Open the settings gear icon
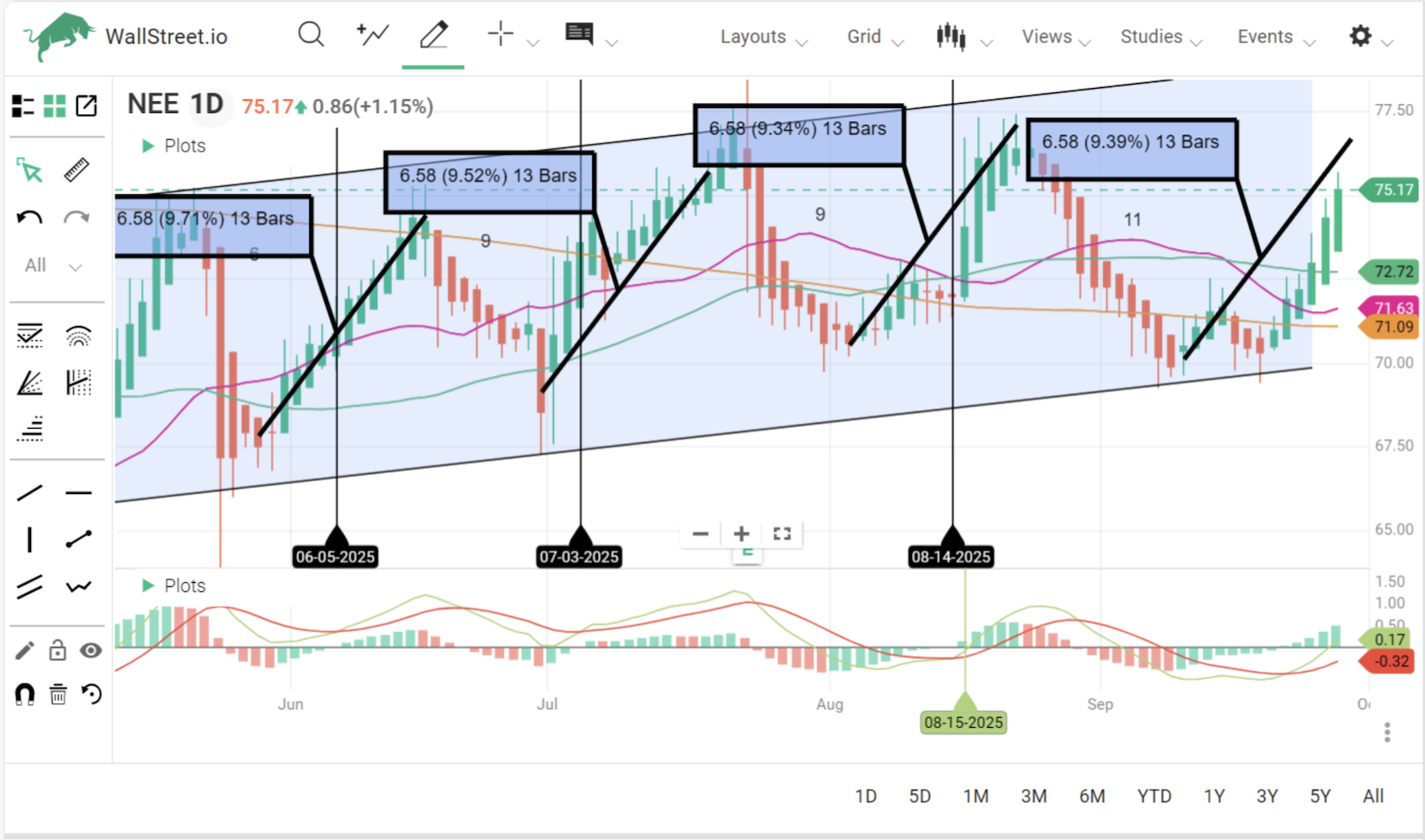1425x840 pixels. click(1360, 36)
